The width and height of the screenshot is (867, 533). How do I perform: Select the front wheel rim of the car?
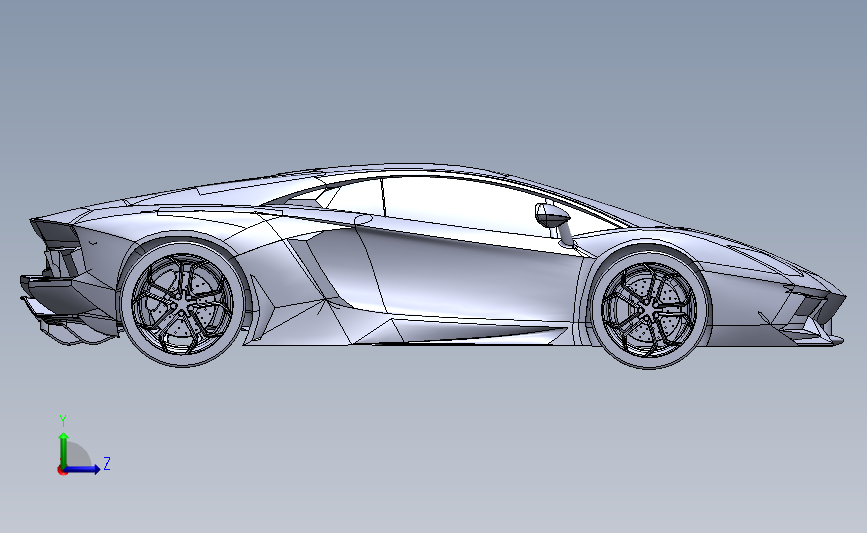coord(650,310)
